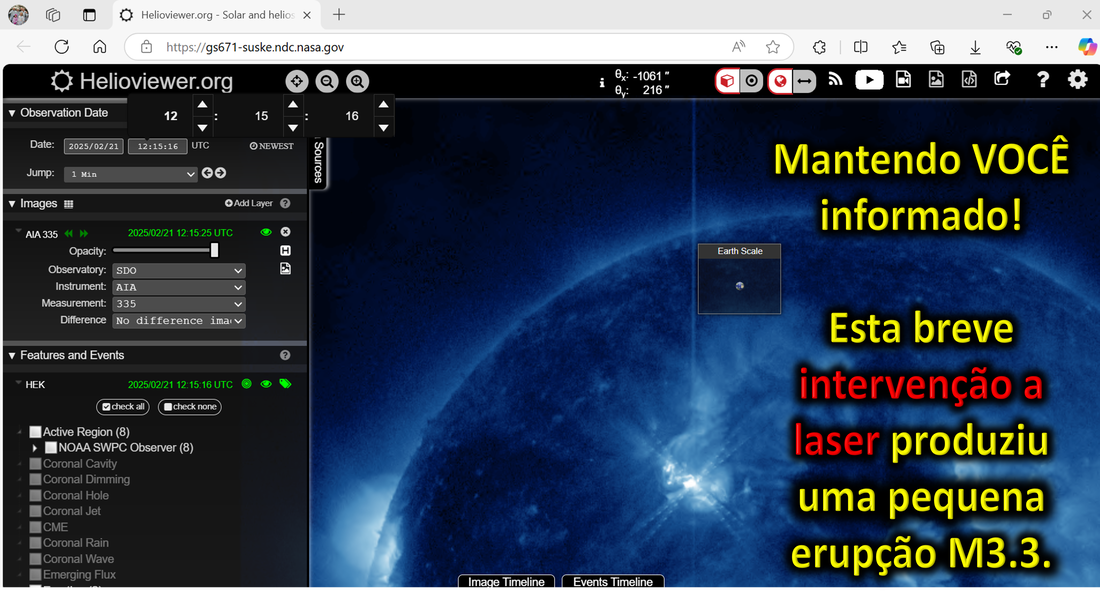1100x597 pixels.
Task: Download AIA 335 image file icon
Action: point(286,269)
